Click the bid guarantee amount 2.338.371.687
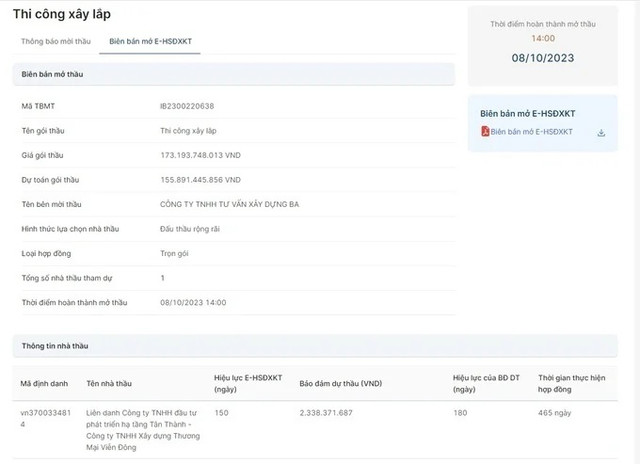 (326, 412)
